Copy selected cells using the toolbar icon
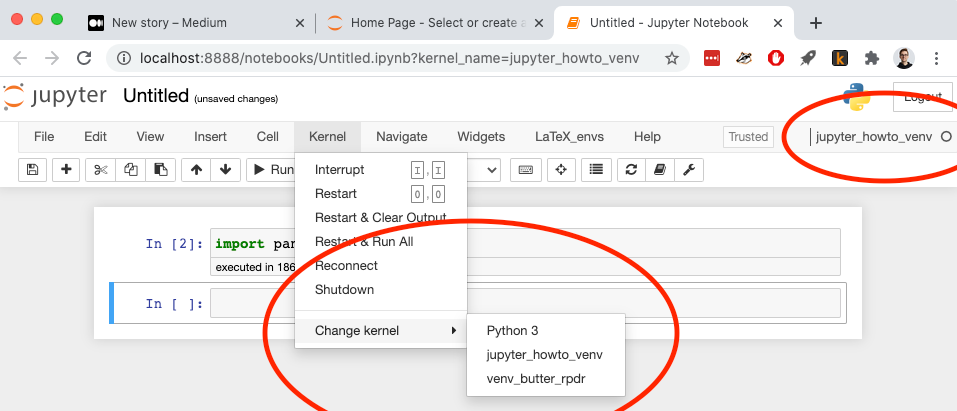This screenshot has height=411, width=957. (x=131, y=170)
